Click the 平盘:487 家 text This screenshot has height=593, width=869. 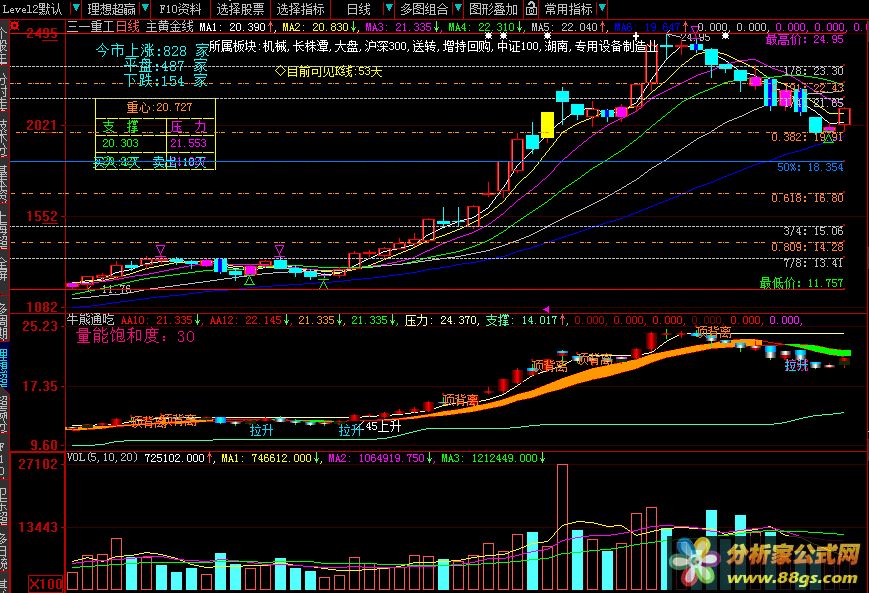coord(166,65)
